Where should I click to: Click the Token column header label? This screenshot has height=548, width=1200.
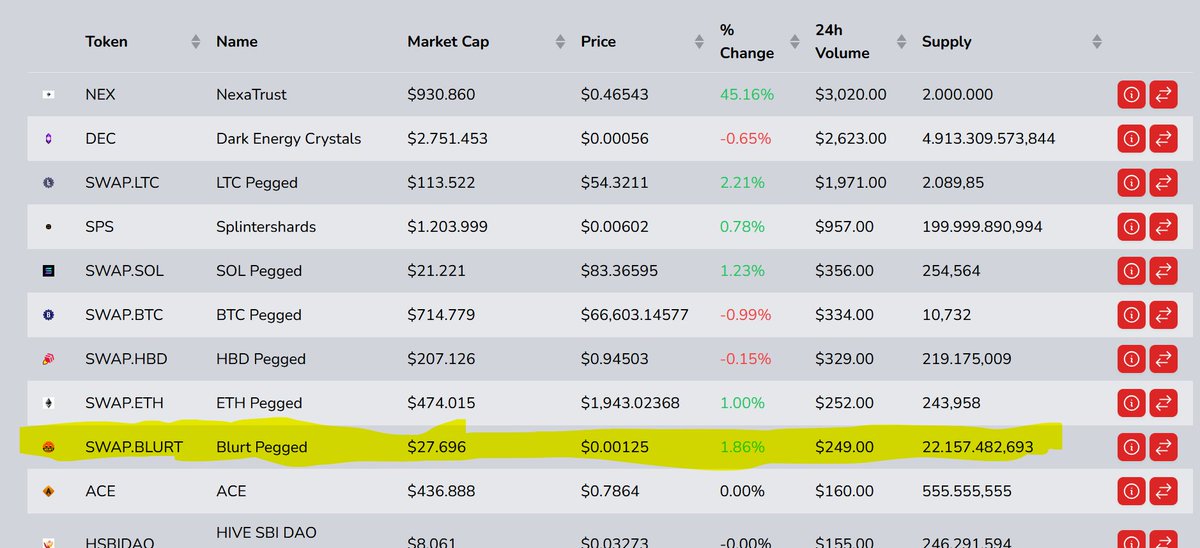(107, 42)
